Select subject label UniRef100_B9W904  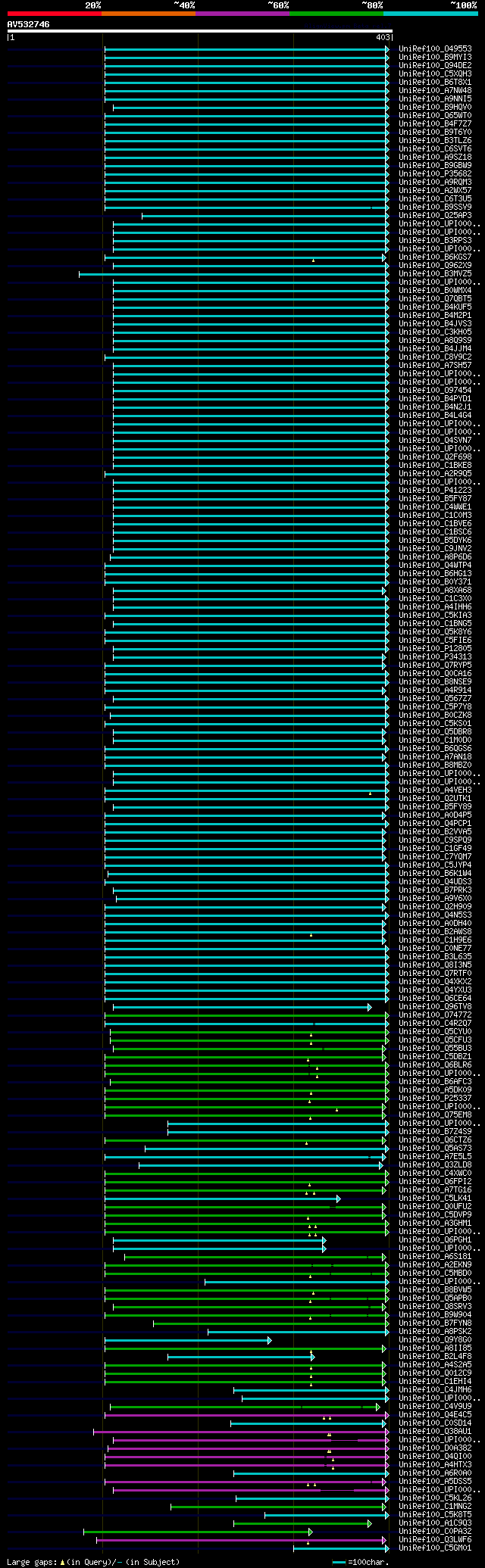[436, 1314]
